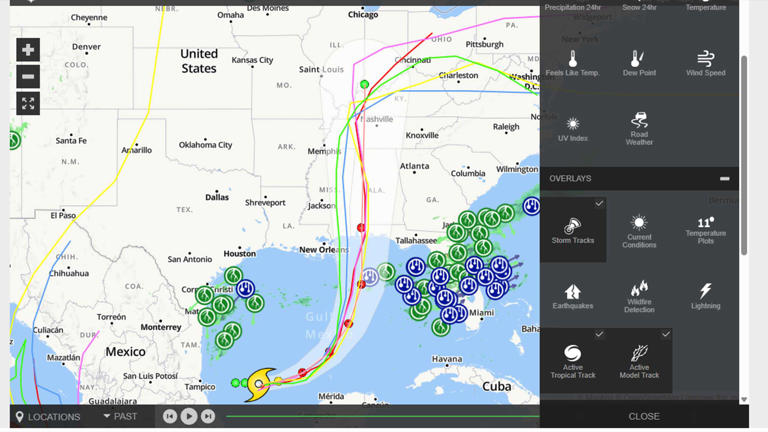Image resolution: width=768 pixels, height=432 pixels.
Task: Toggle the Storm Tracks overlay
Action: click(573, 229)
